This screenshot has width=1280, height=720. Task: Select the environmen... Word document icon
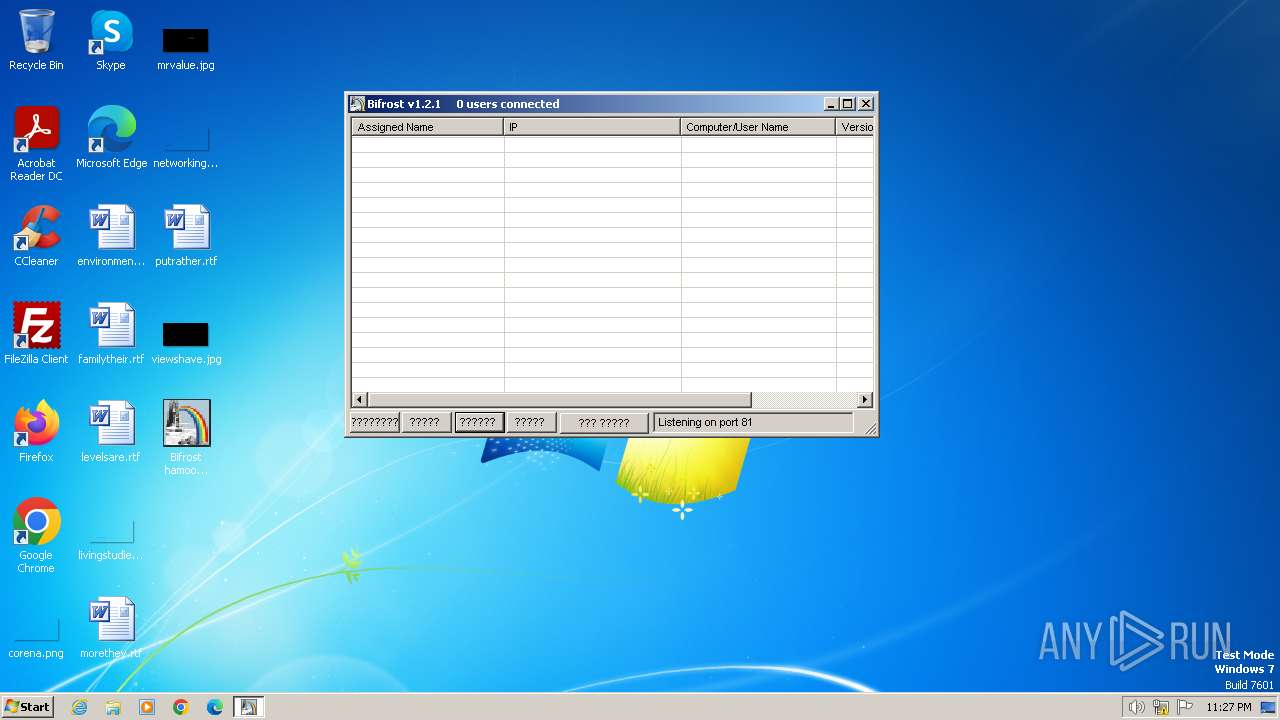[x=111, y=236]
